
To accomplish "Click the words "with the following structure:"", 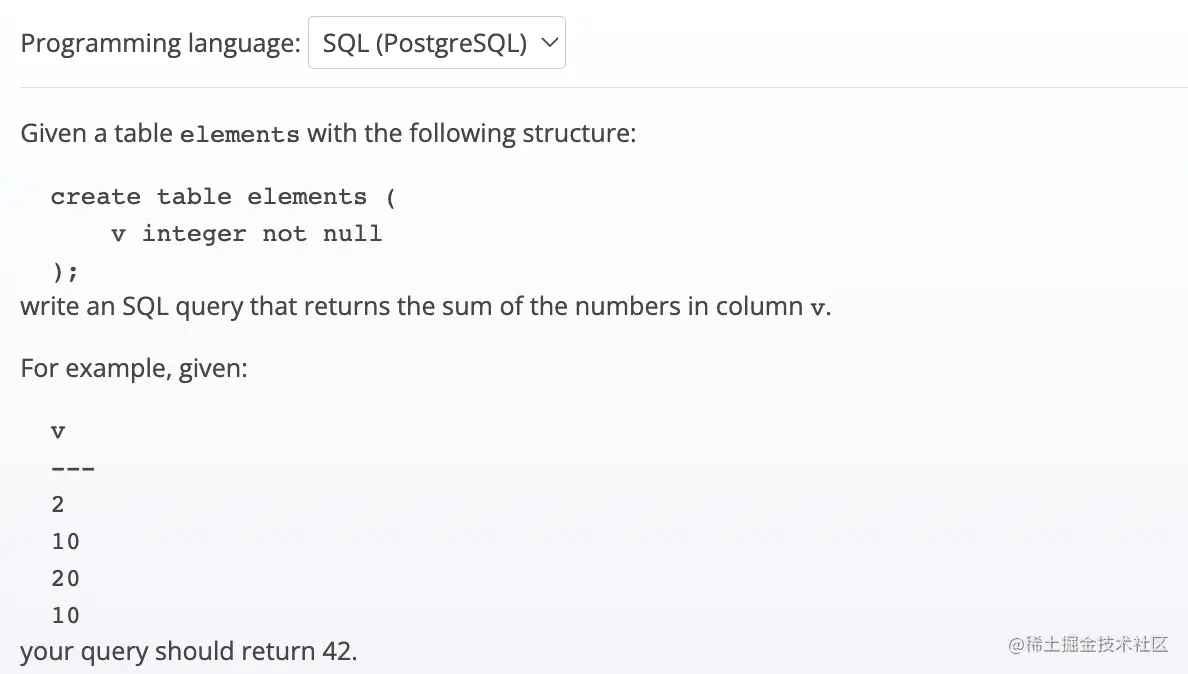I will [x=471, y=134].
